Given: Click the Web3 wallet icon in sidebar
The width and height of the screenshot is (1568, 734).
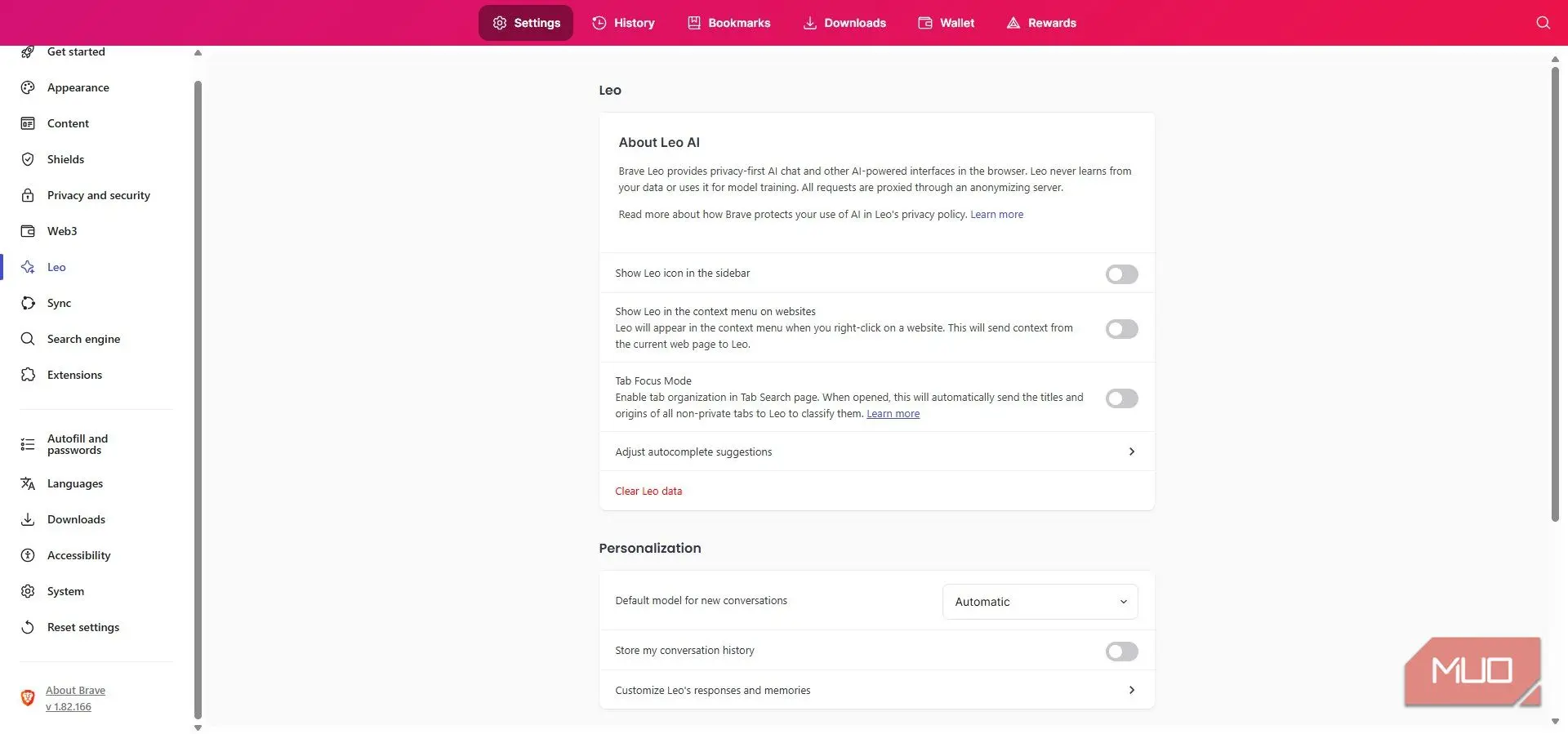Looking at the screenshot, I should [28, 231].
